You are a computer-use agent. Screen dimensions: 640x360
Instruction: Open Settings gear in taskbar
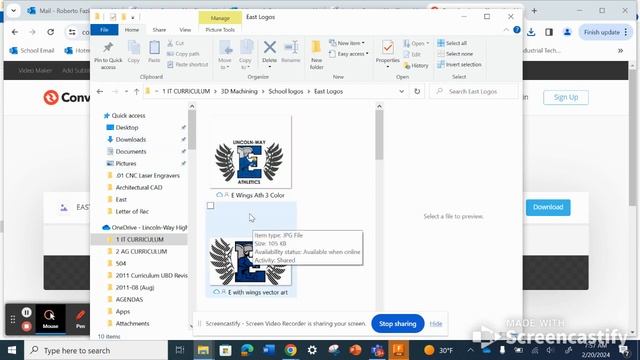pos(312,350)
